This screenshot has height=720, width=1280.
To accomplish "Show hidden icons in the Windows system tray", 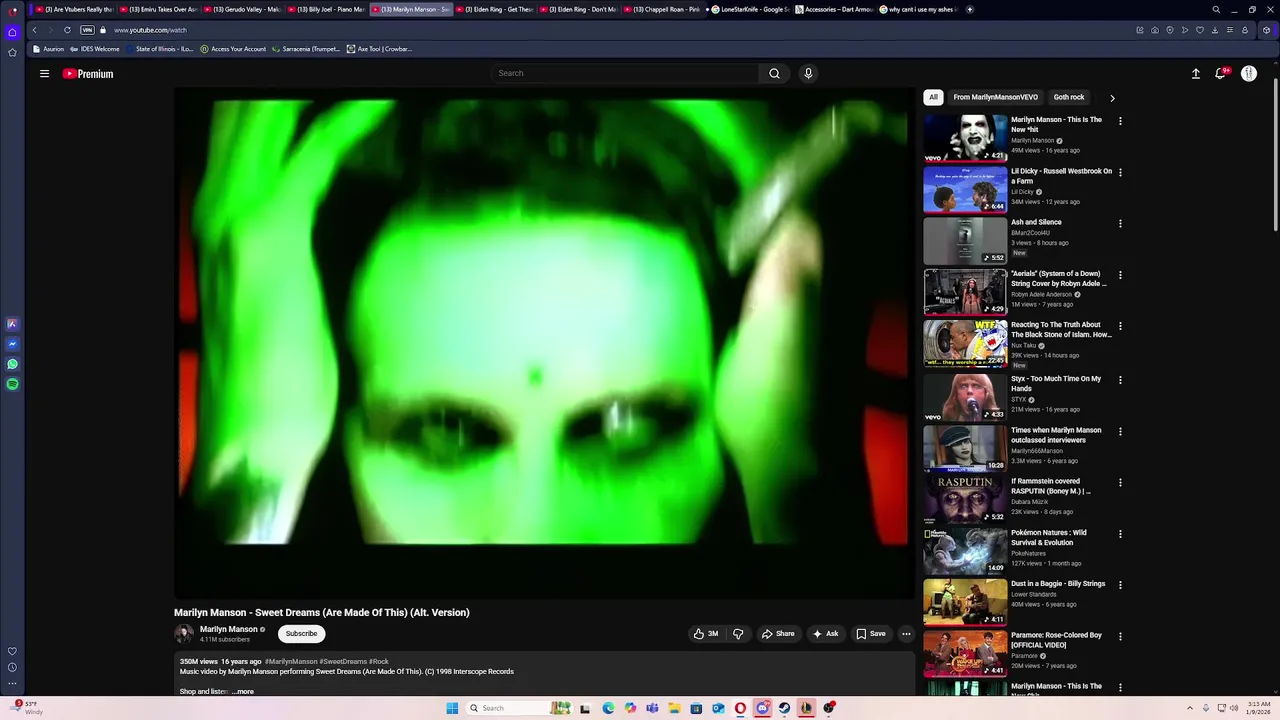I will pyautogui.click(x=1190, y=708).
